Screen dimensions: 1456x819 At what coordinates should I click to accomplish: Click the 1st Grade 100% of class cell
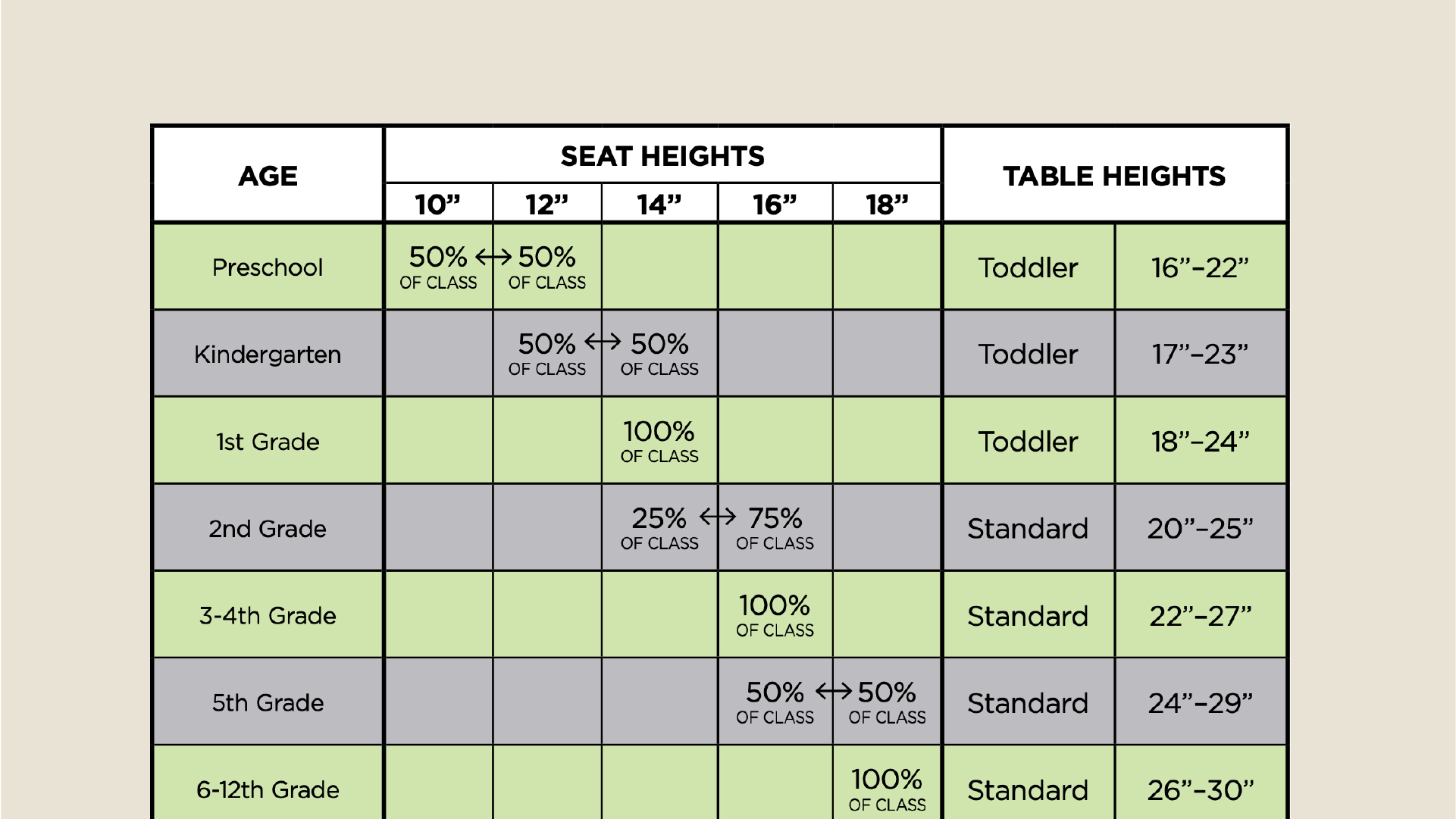point(659,441)
